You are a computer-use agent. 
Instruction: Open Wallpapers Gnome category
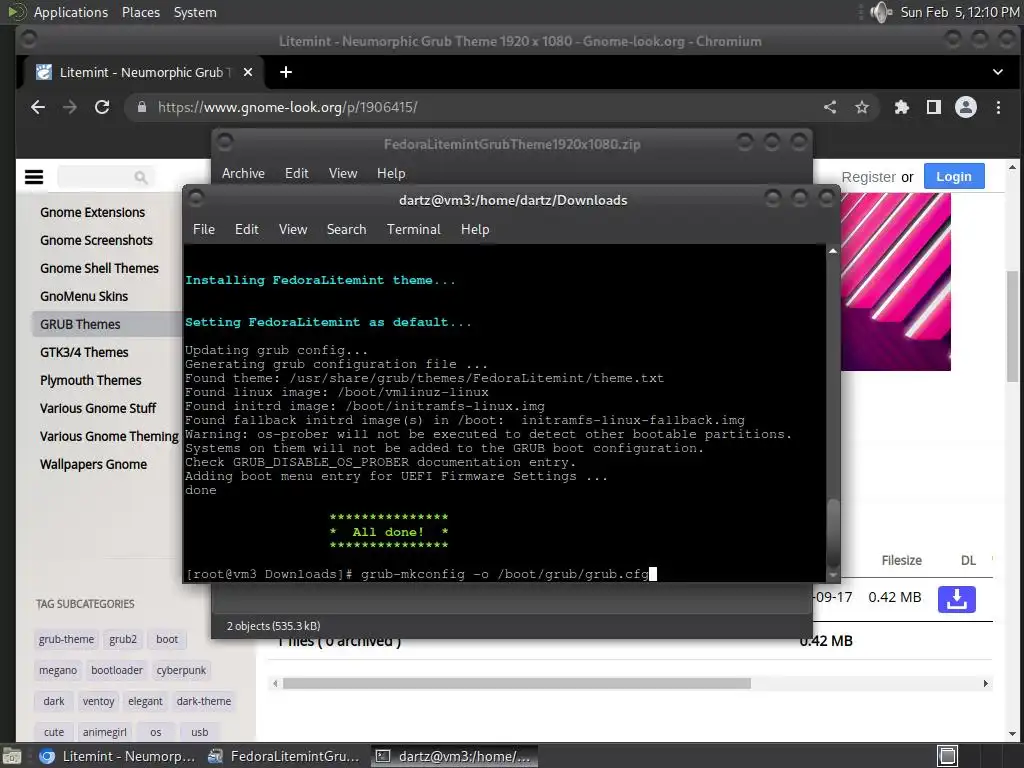[93, 464]
